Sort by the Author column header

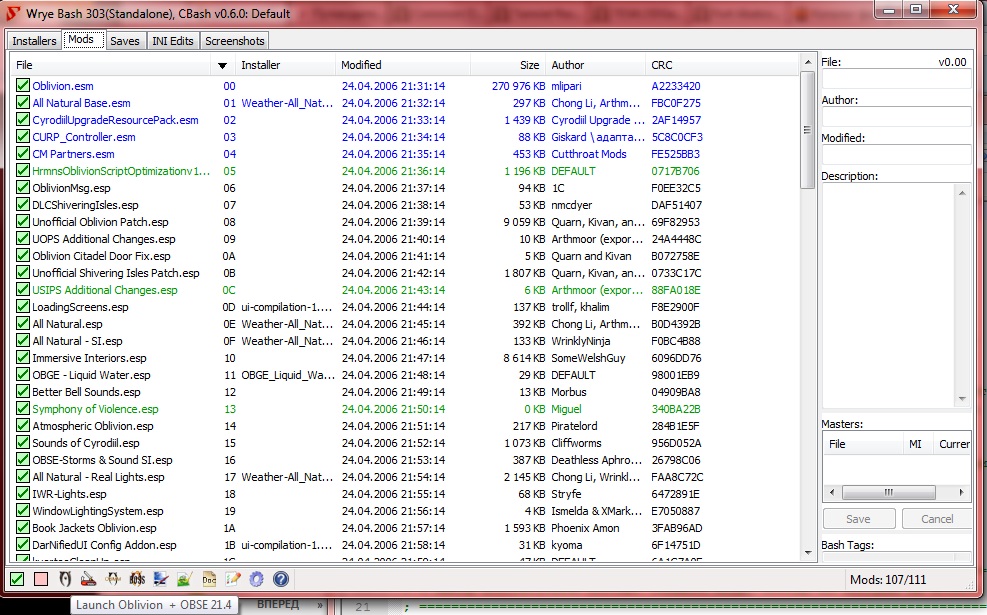click(x=595, y=65)
